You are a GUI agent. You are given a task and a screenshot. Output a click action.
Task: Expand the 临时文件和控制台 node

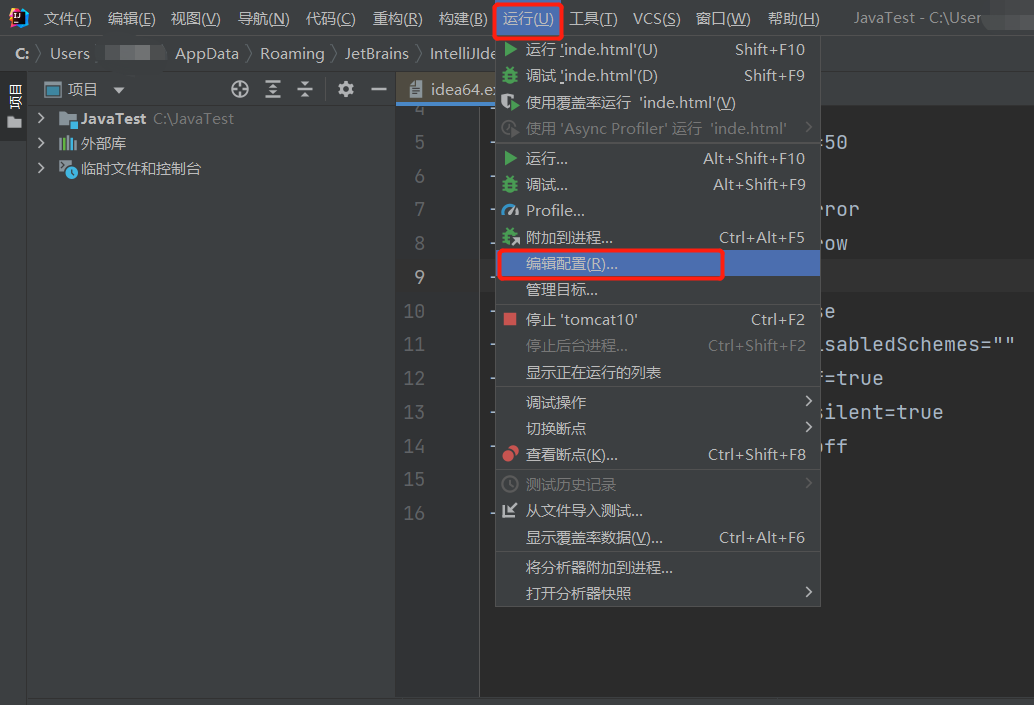coord(42,168)
